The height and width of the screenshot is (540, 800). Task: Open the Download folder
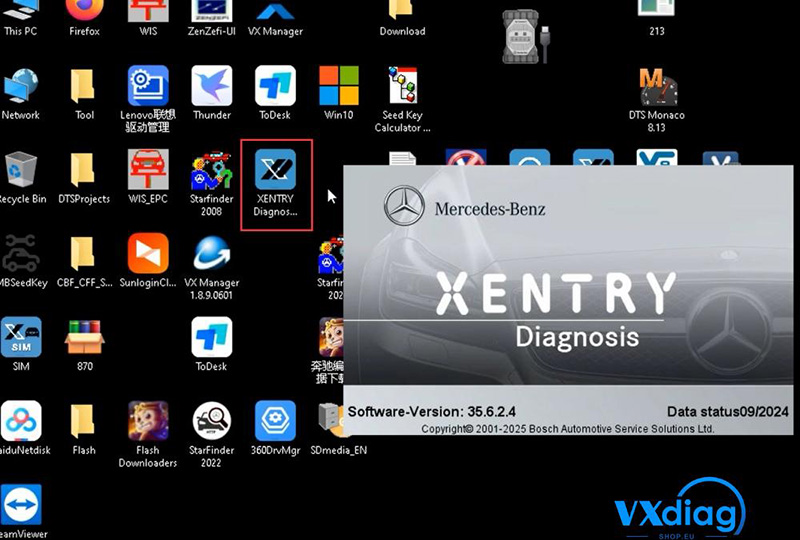[x=403, y=18]
